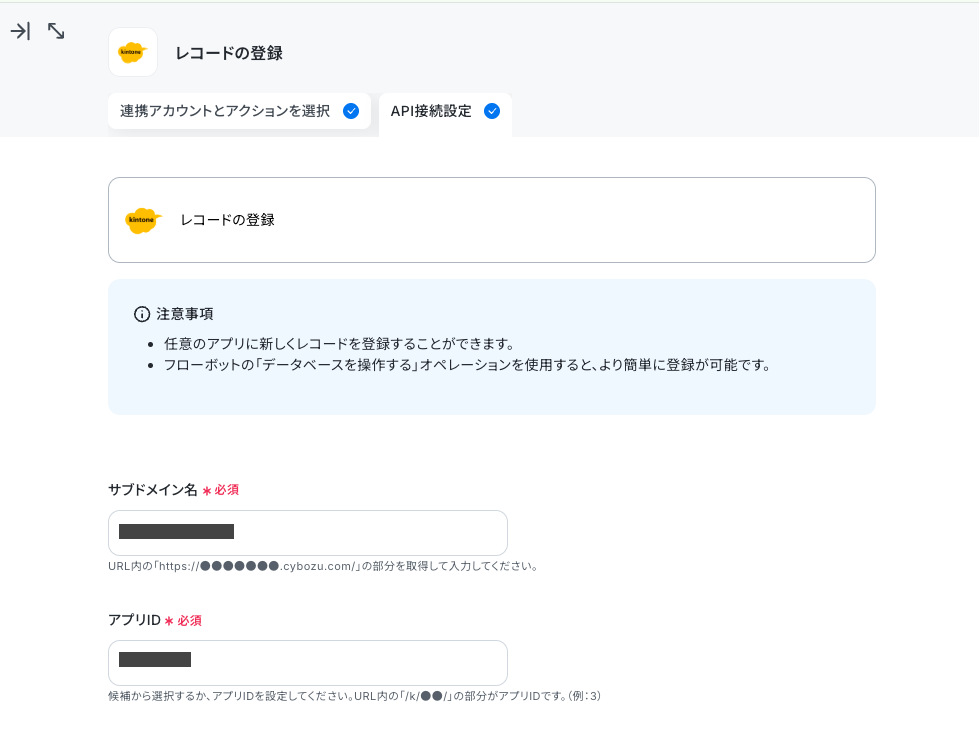
Task: Open the アプリID candidate field
Action: click(x=308, y=663)
